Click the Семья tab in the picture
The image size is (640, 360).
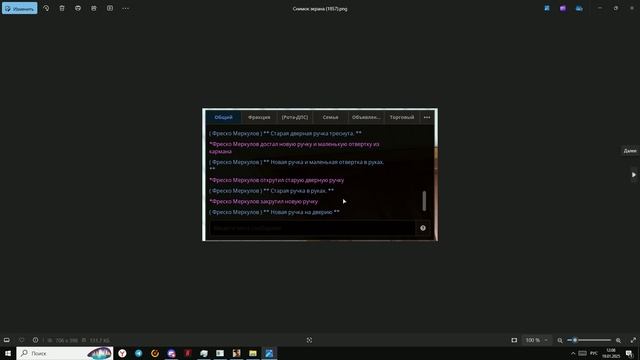click(x=330, y=117)
